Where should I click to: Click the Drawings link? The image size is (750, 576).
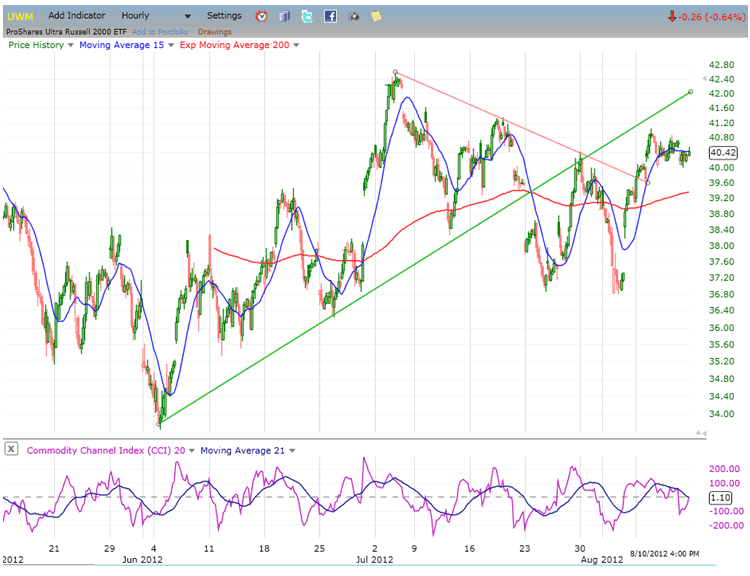click(x=215, y=31)
